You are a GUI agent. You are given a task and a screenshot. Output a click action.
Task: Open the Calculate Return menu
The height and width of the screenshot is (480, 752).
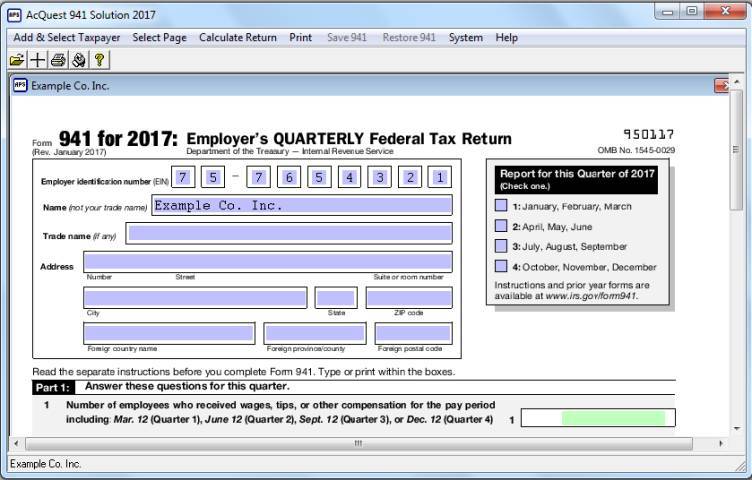(x=238, y=37)
